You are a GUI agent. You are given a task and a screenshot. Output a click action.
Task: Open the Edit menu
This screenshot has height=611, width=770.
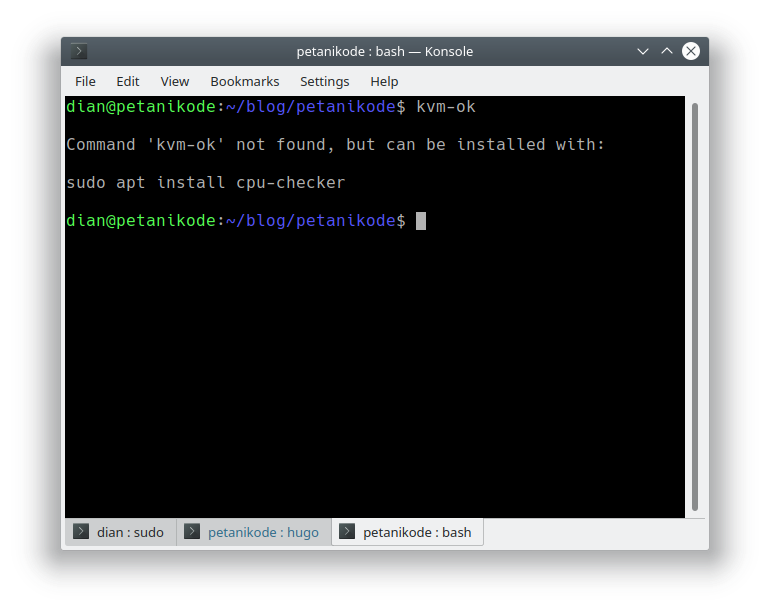coord(127,81)
